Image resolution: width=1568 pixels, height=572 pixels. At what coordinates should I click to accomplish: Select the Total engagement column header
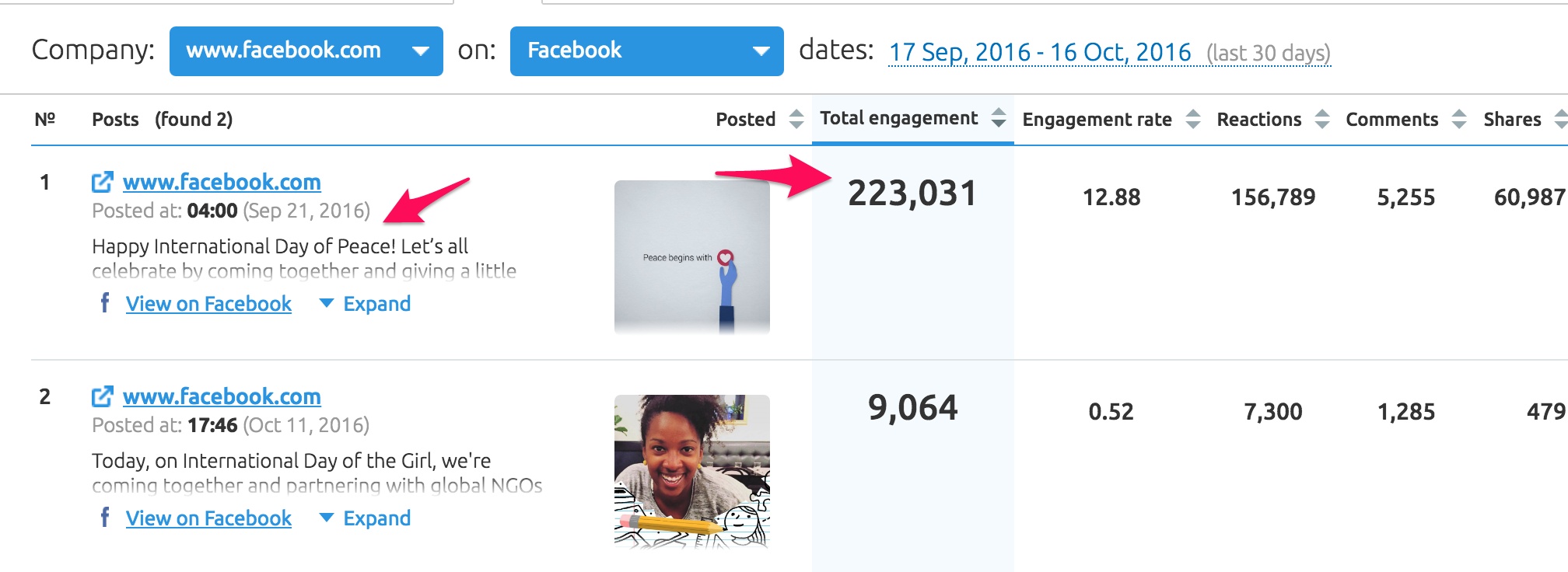[899, 118]
